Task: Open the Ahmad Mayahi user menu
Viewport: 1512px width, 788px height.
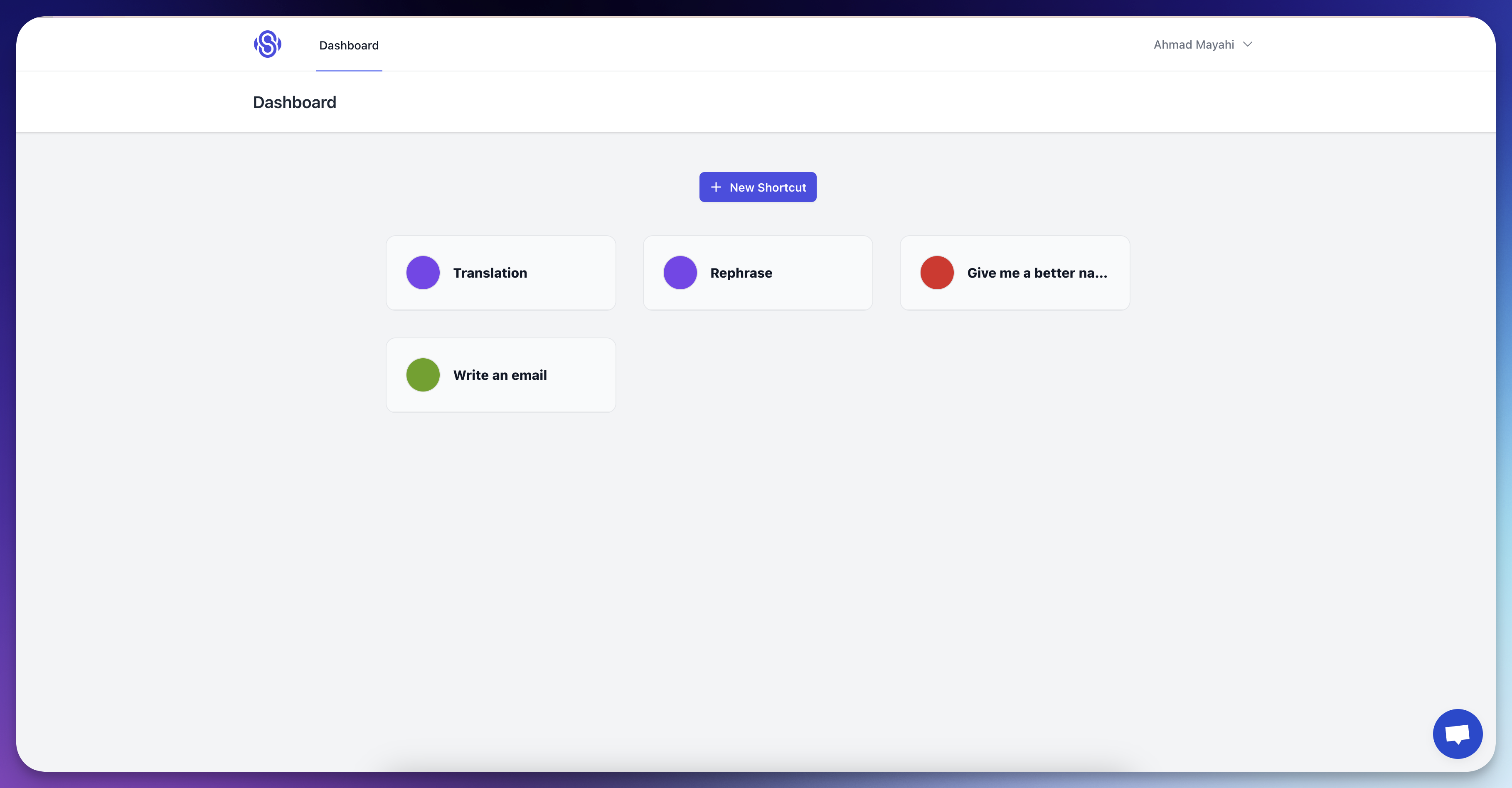Action: 1193,44
